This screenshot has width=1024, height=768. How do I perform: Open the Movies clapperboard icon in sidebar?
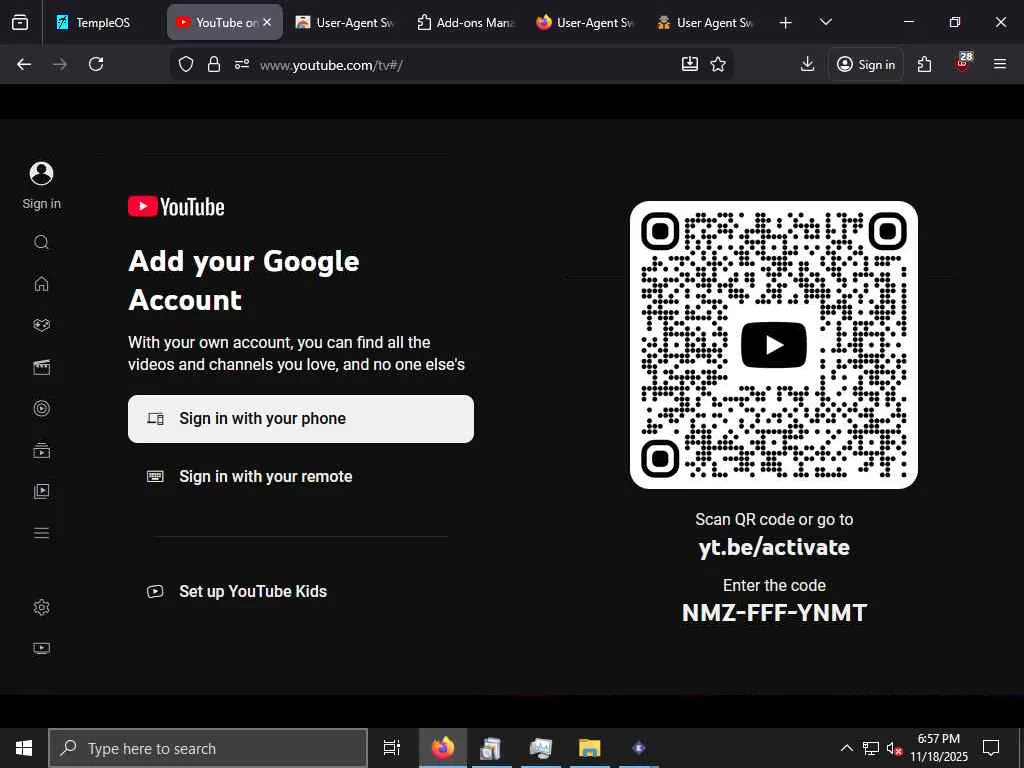pyautogui.click(x=41, y=367)
